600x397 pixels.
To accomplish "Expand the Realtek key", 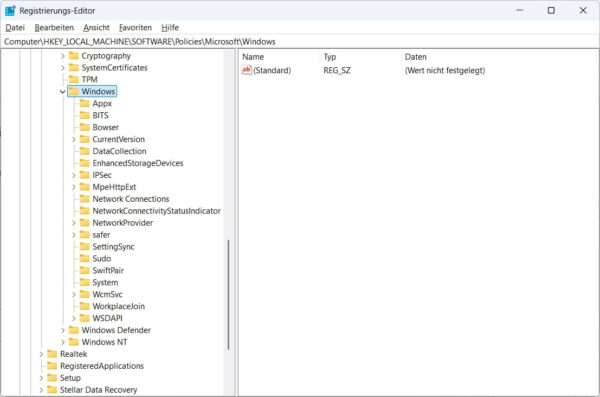I will [x=41, y=354].
